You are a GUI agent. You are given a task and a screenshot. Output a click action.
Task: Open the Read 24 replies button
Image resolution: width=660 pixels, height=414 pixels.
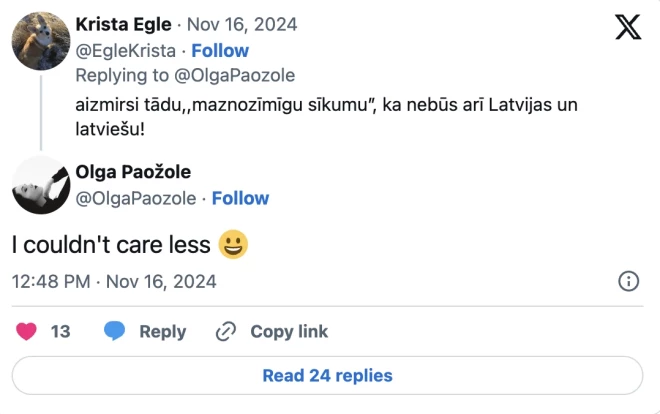327,376
